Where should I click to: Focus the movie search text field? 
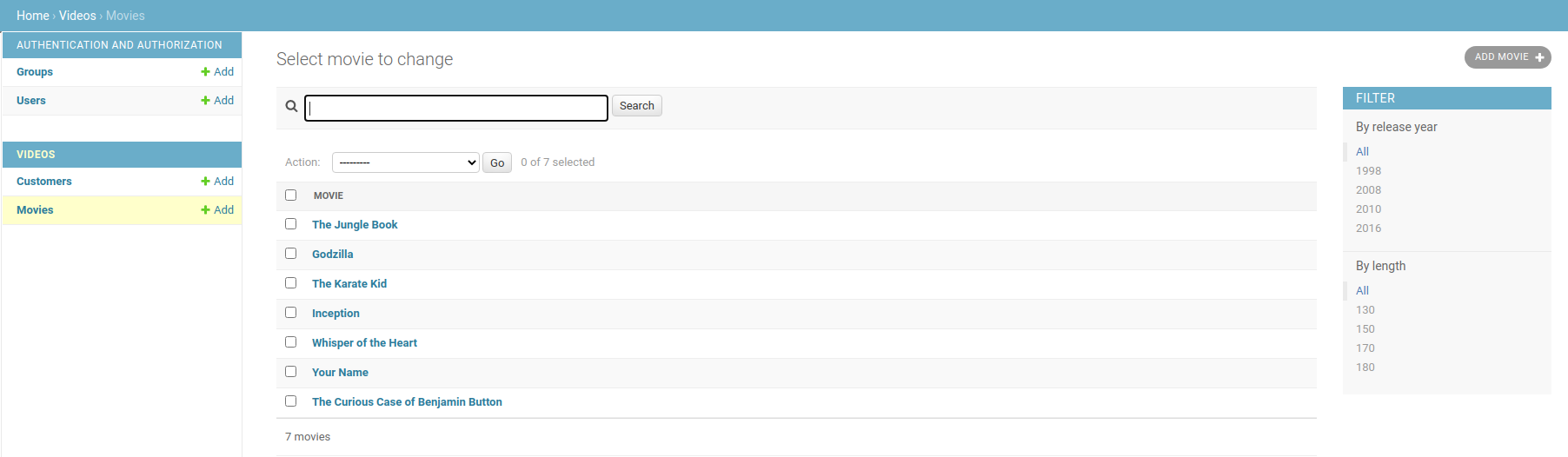click(x=456, y=108)
